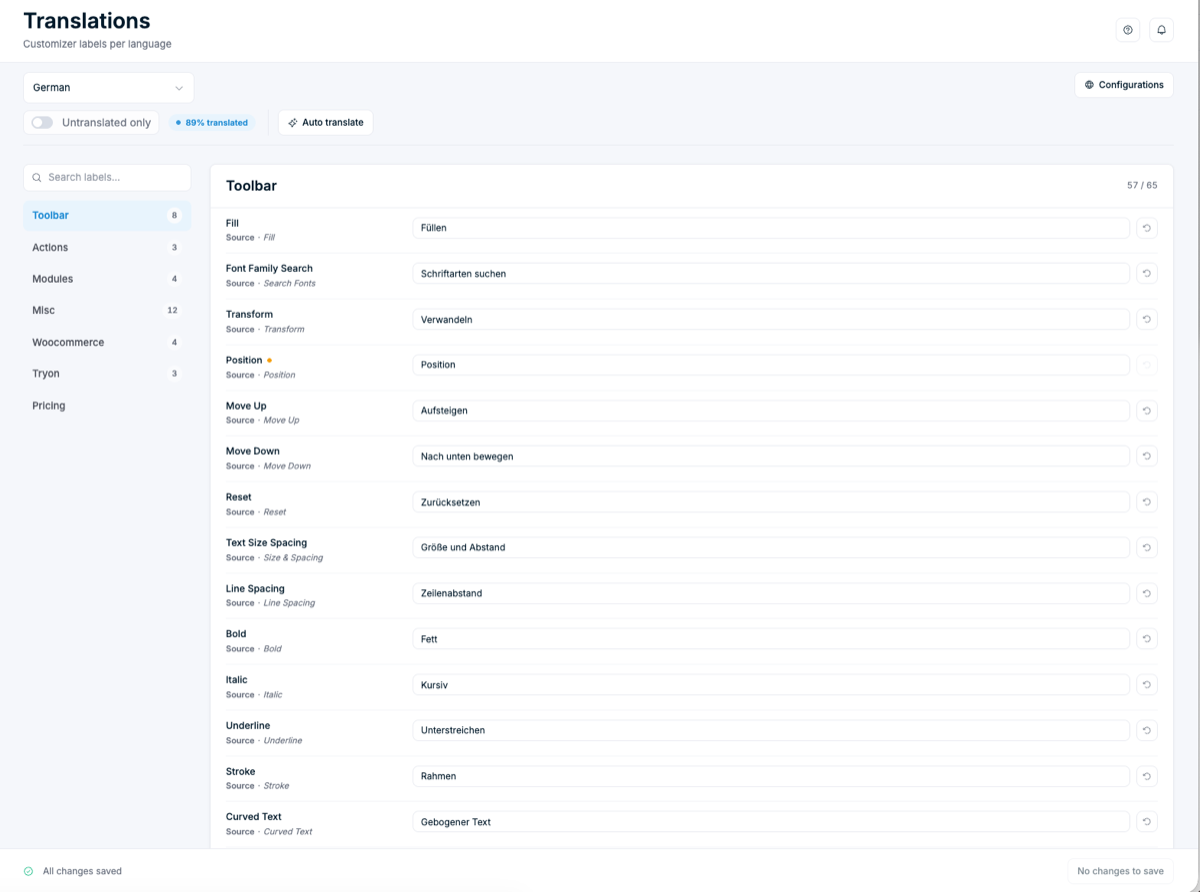The width and height of the screenshot is (1200, 892).
Task: Open Configurations
Action: [x=1124, y=85]
